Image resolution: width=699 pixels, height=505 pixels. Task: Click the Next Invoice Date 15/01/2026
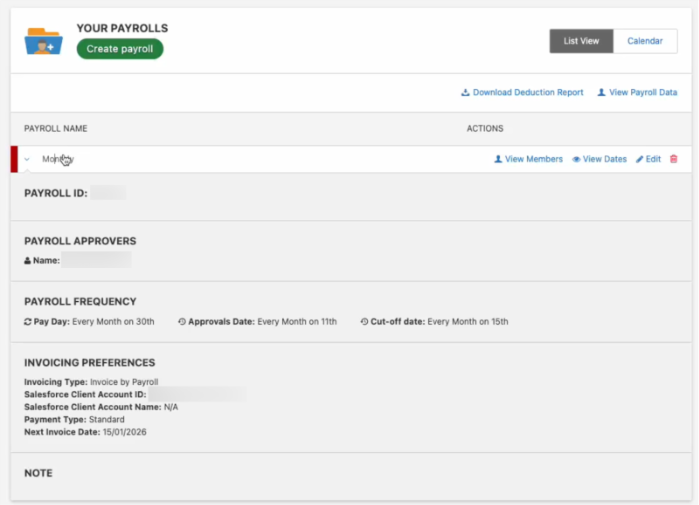click(124, 432)
